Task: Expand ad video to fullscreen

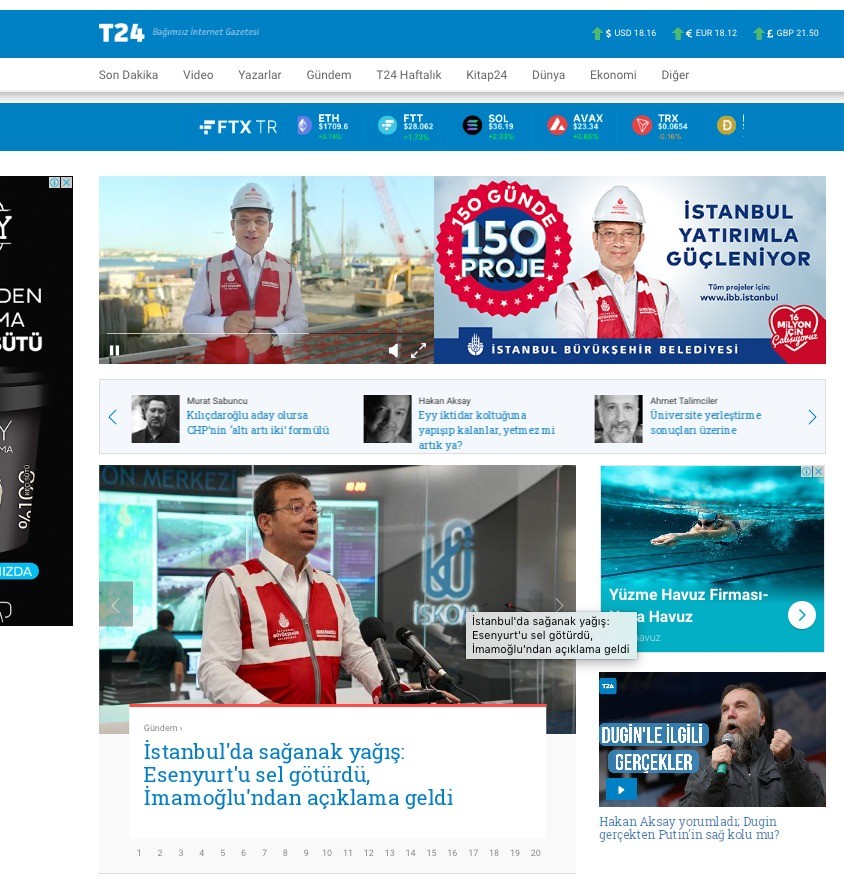Action: click(x=418, y=350)
